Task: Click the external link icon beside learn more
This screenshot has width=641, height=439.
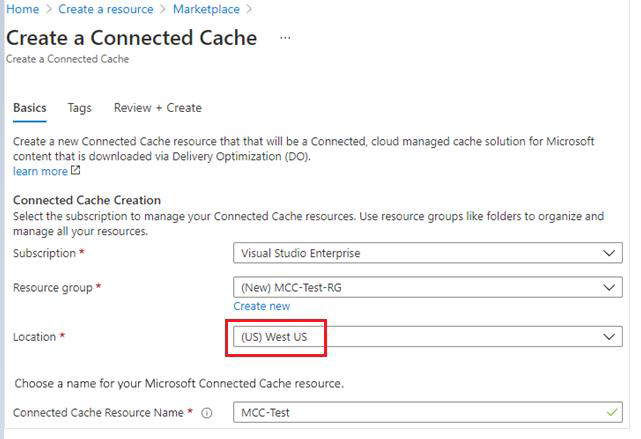Action: 76,171
